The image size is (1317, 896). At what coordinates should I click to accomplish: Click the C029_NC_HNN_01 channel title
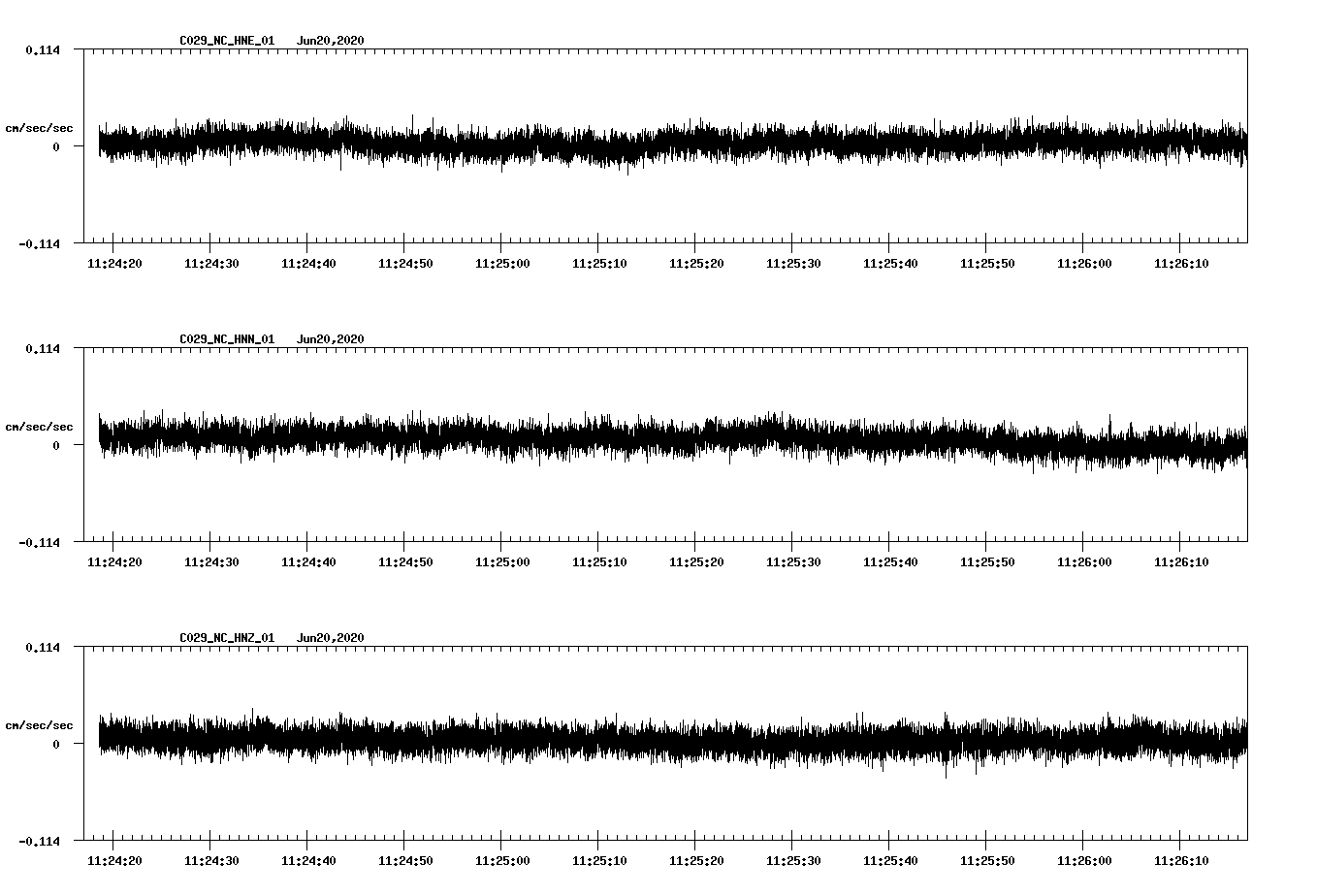tap(227, 339)
